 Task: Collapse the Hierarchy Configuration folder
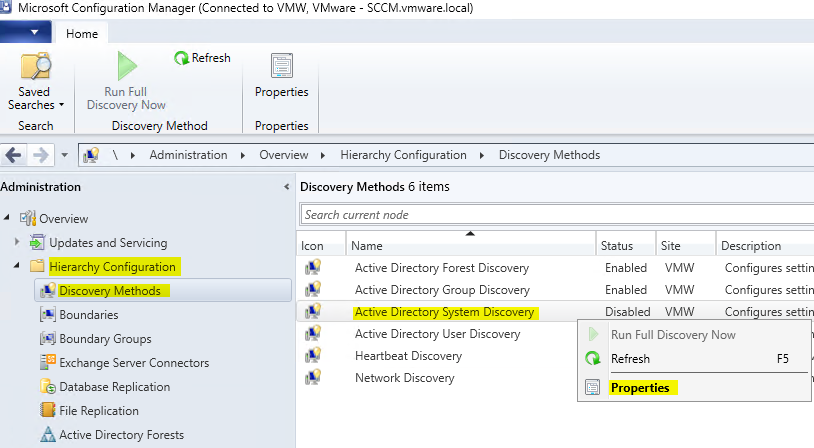(17, 267)
